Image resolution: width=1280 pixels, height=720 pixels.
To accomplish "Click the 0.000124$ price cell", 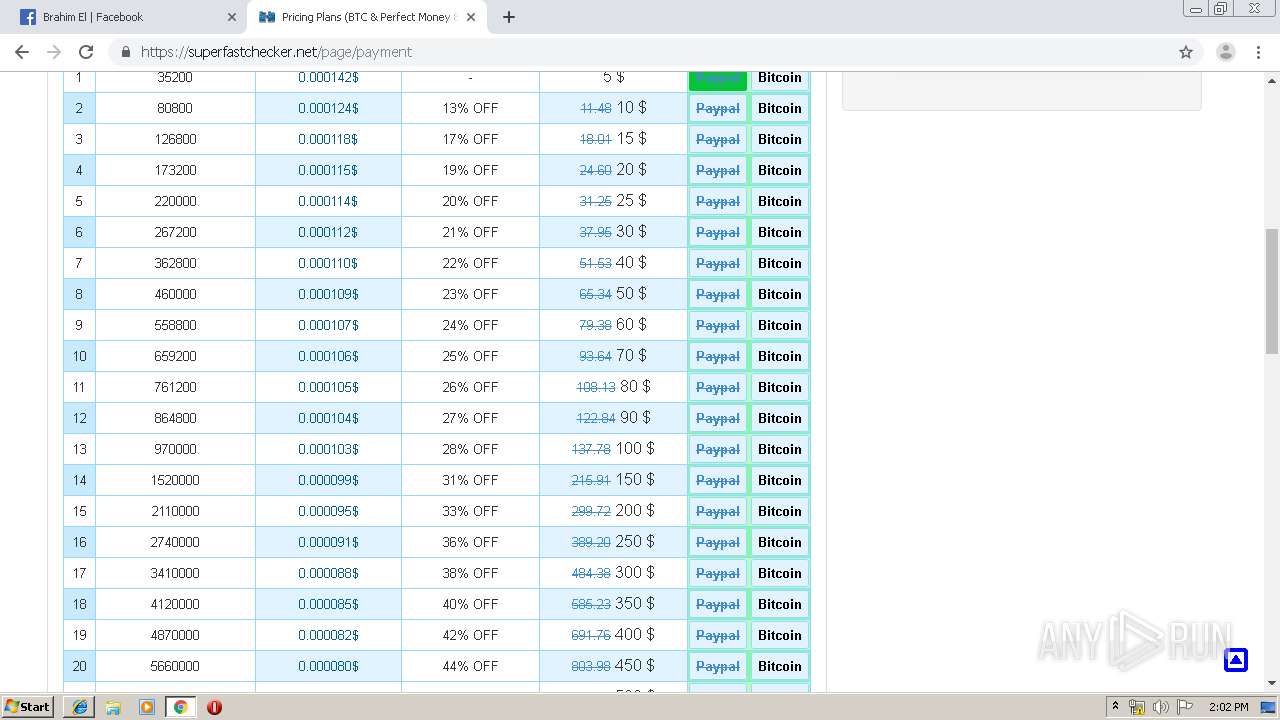I will tap(328, 108).
